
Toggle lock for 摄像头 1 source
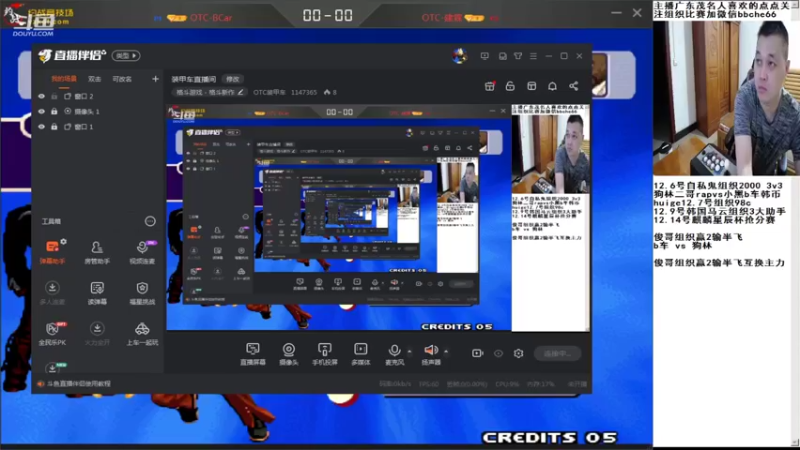point(54,111)
